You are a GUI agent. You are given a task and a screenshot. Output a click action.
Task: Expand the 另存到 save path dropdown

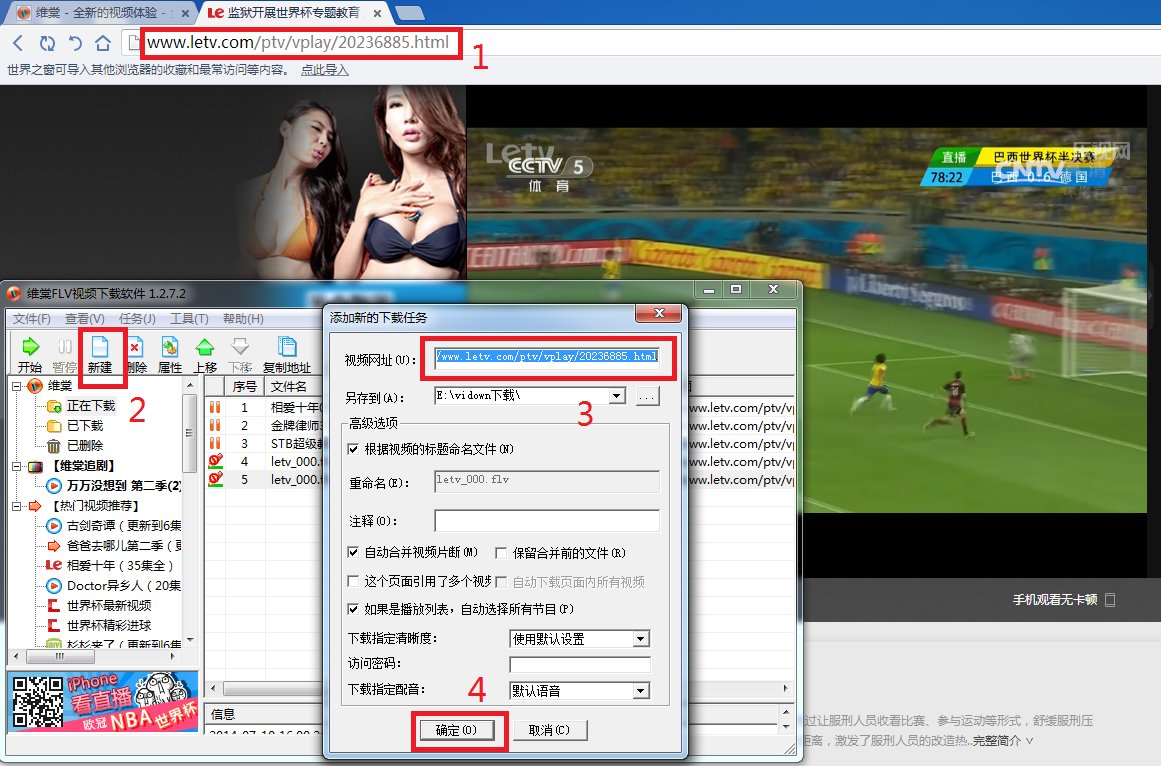click(616, 396)
